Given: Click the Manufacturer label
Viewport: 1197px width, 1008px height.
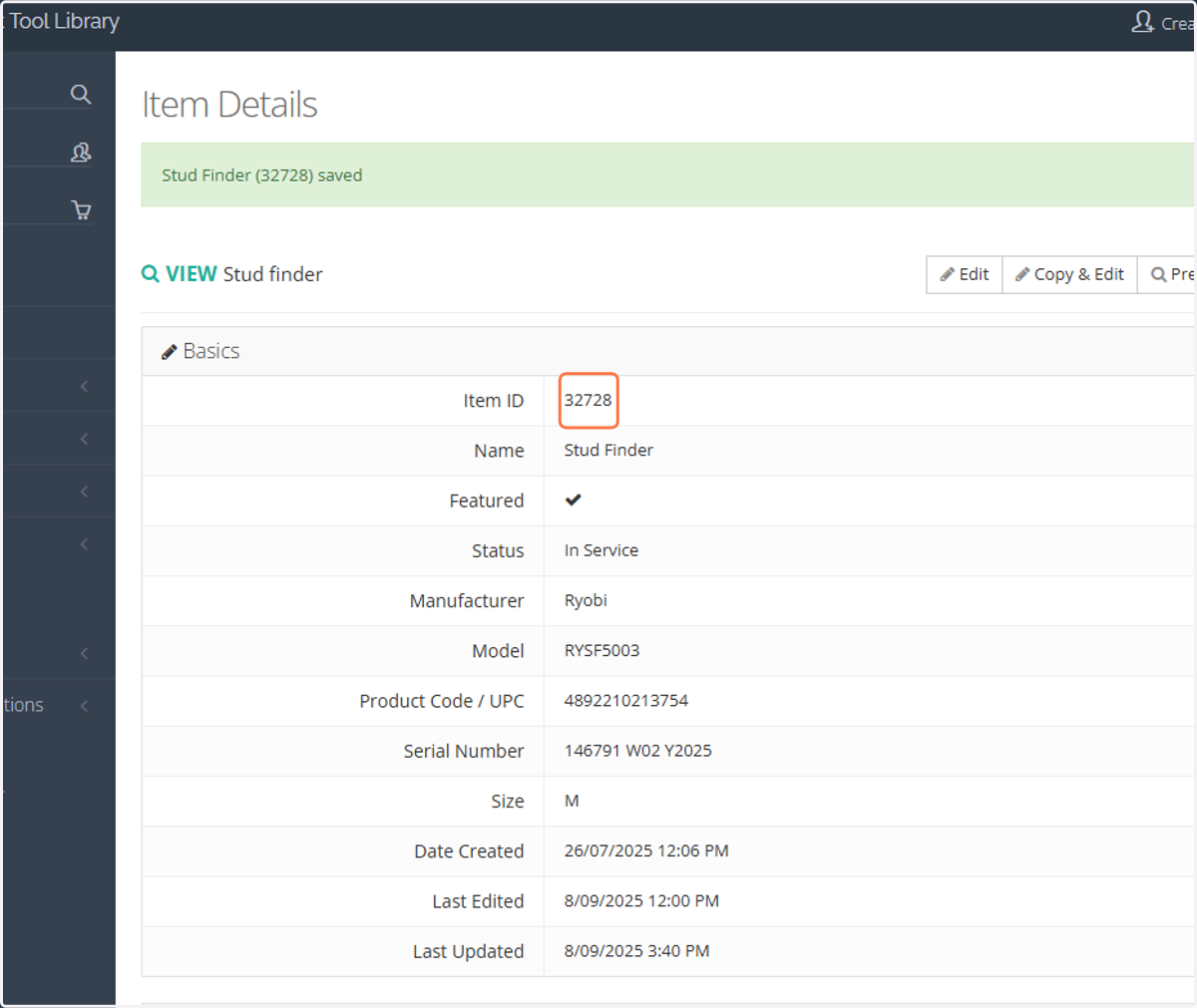Looking at the screenshot, I should click(x=467, y=600).
